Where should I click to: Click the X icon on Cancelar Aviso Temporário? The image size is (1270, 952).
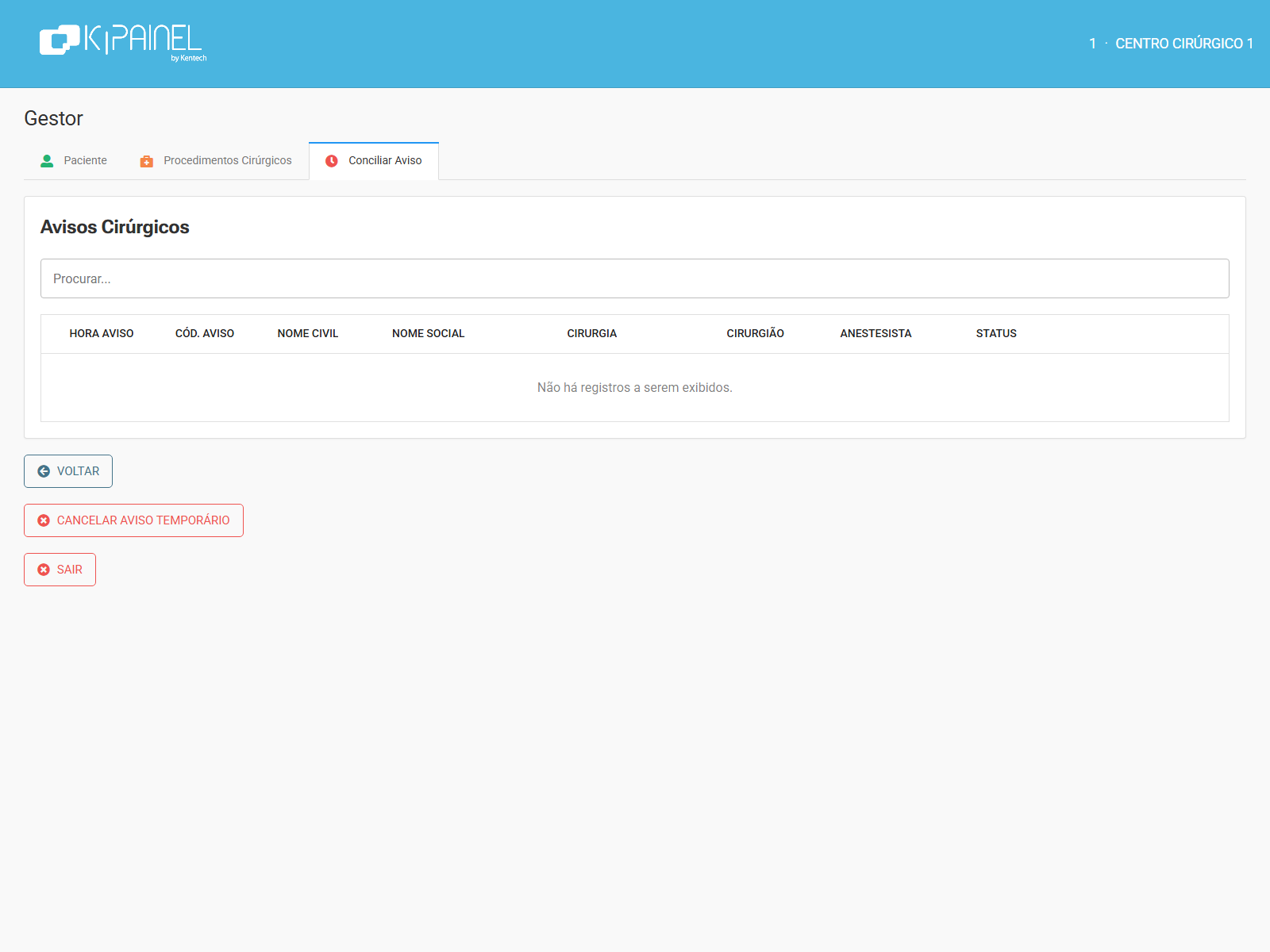tap(44, 520)
